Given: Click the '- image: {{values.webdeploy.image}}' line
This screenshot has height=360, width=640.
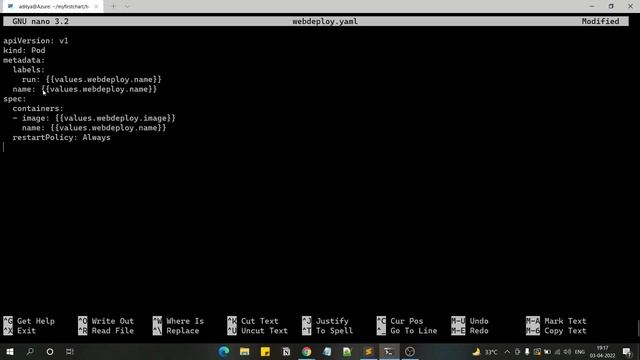Looking at the screenshot, I should point(94,118).
